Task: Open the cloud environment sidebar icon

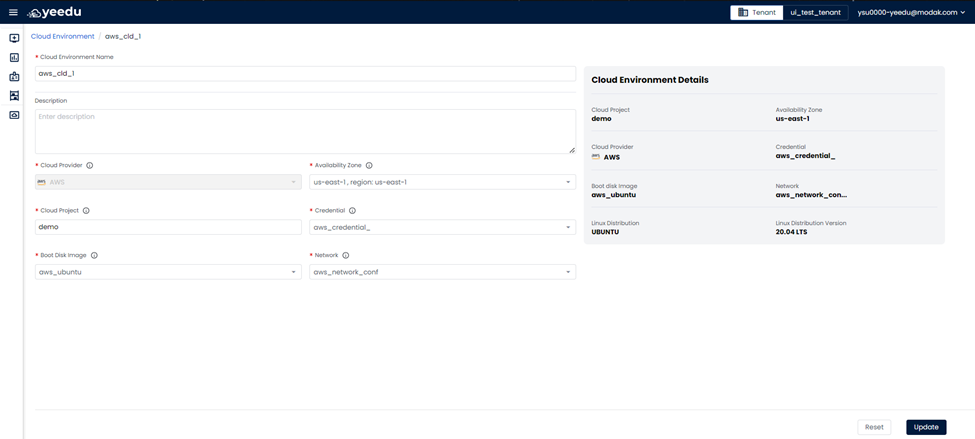Action: [14, 115]
